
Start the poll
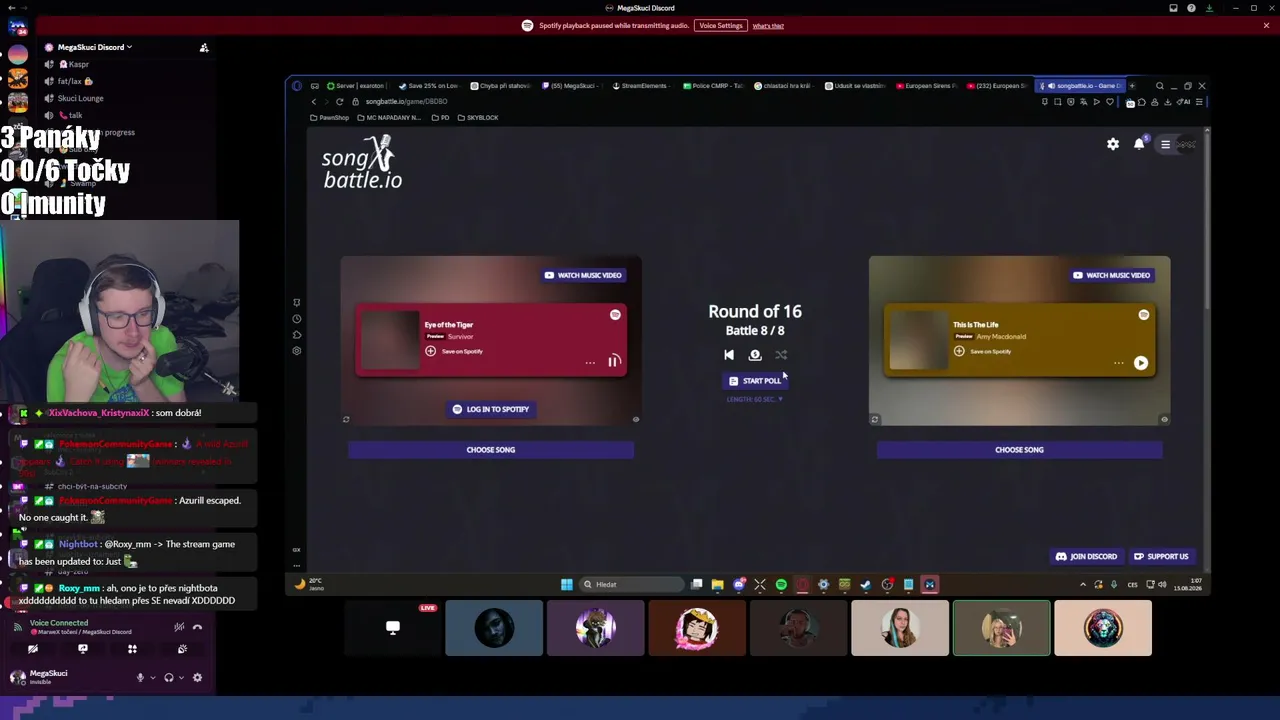(x=755, y=381)
